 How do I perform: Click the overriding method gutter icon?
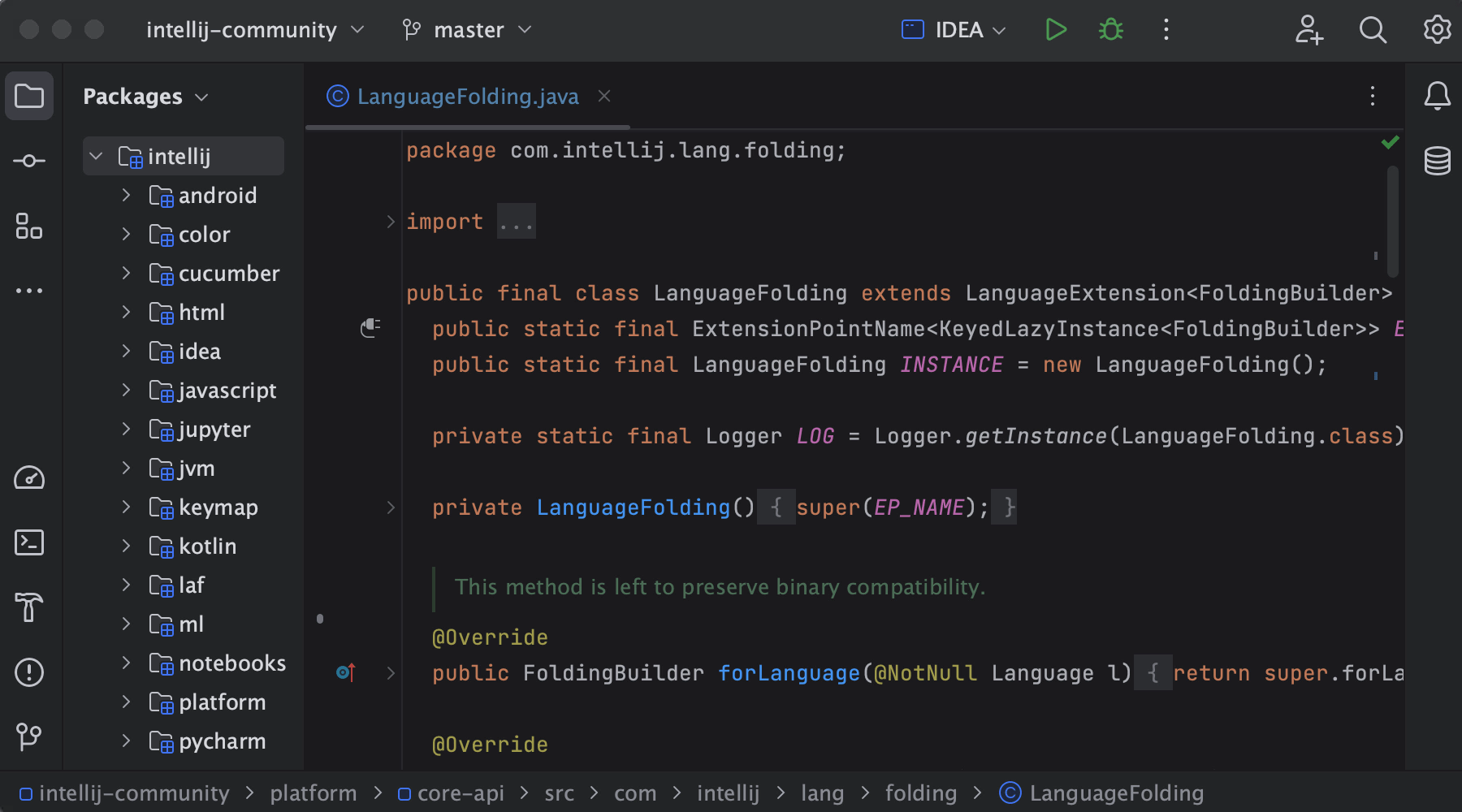[346, 672]
